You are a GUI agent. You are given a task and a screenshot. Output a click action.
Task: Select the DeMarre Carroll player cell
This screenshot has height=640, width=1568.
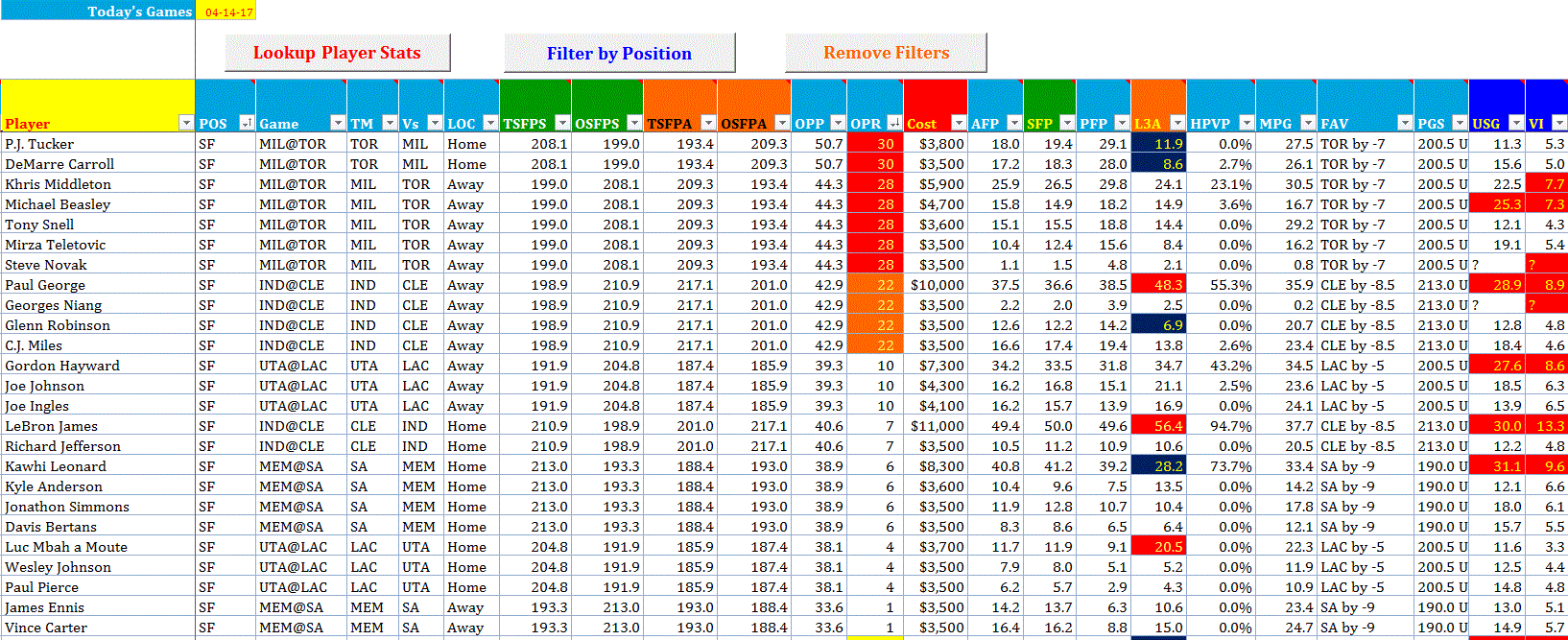tap(98, 164)
